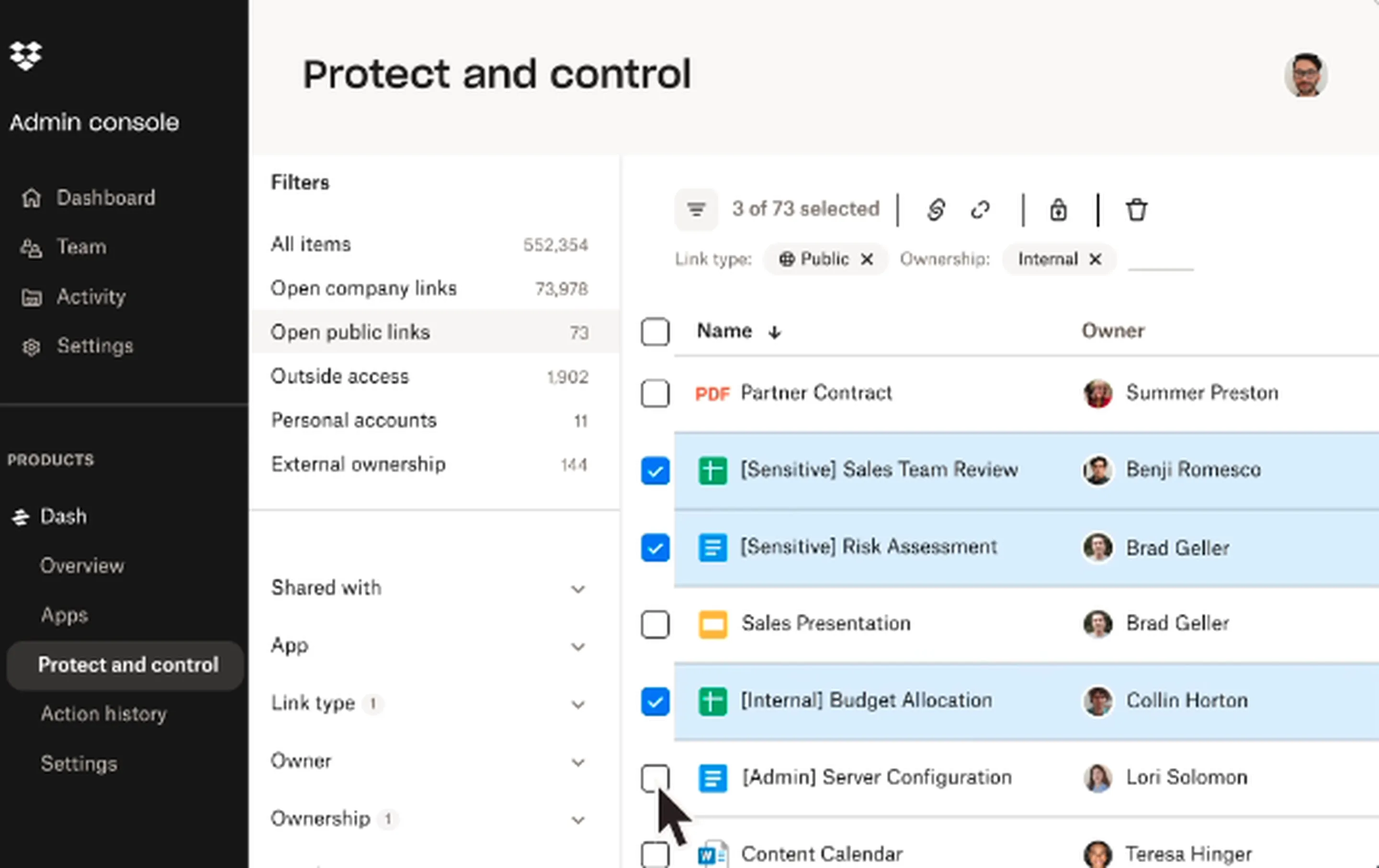Click the Dropbox logo icon

(x=26, y=56)
